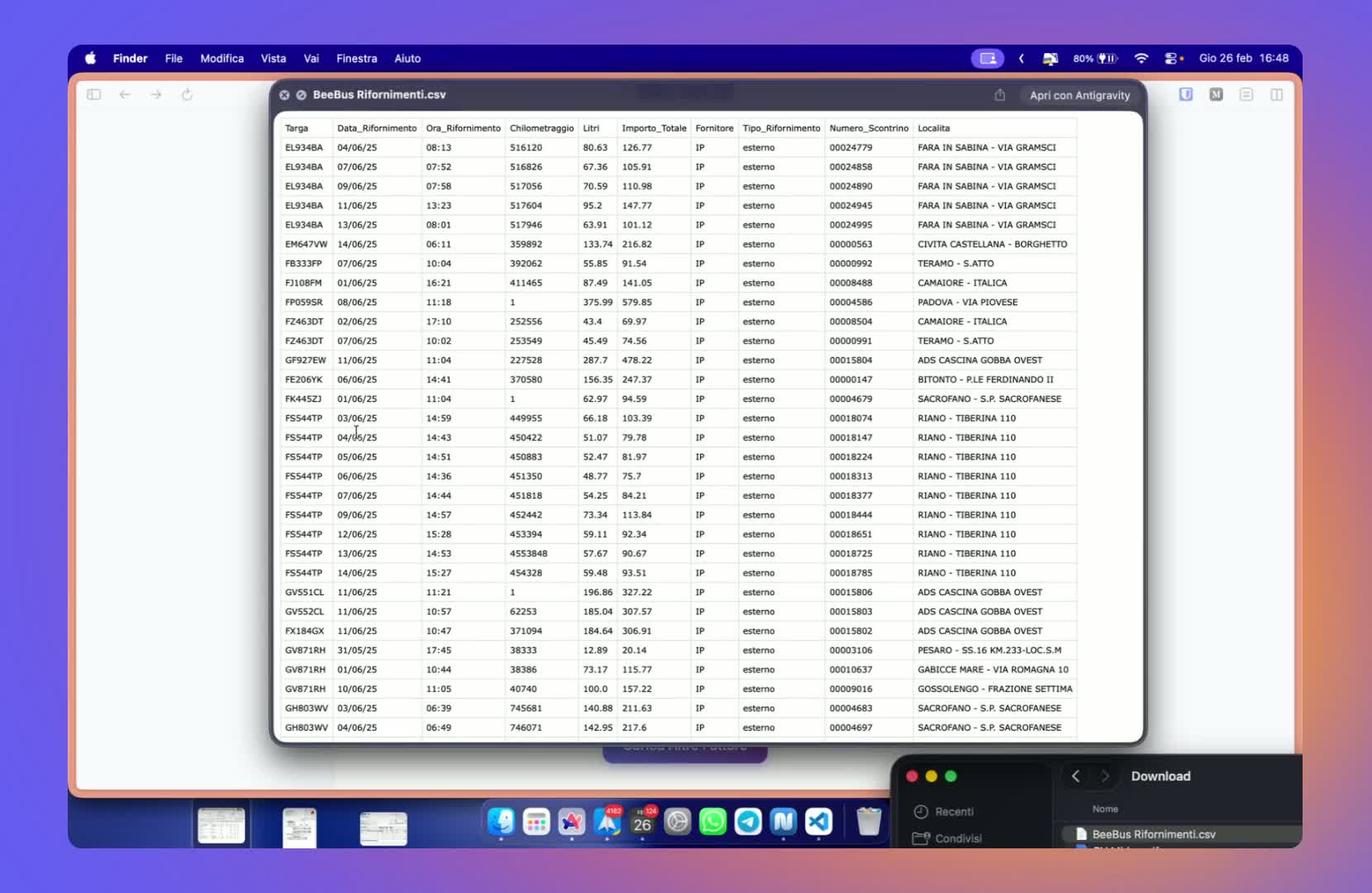Open the Vai menu

(311, 58)
